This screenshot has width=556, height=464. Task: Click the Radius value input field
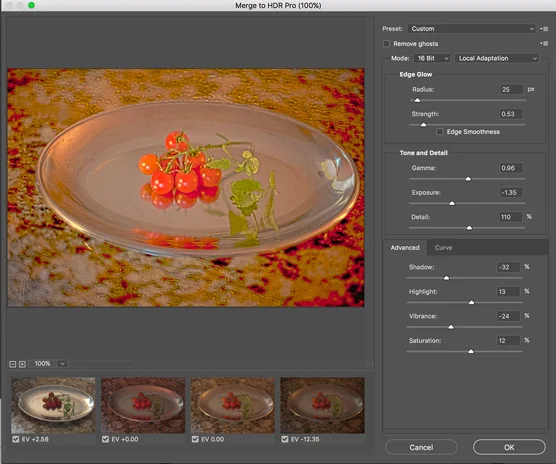pos(512,89)
